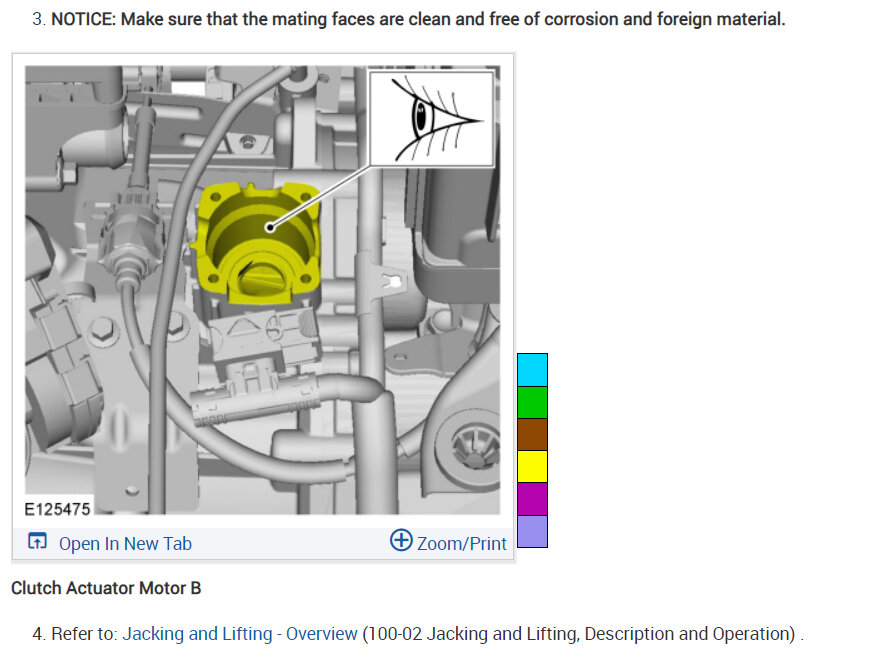Click the Zoom/Print plus icon
This screenshot has width=876, height=666.
tap(401, 540)
